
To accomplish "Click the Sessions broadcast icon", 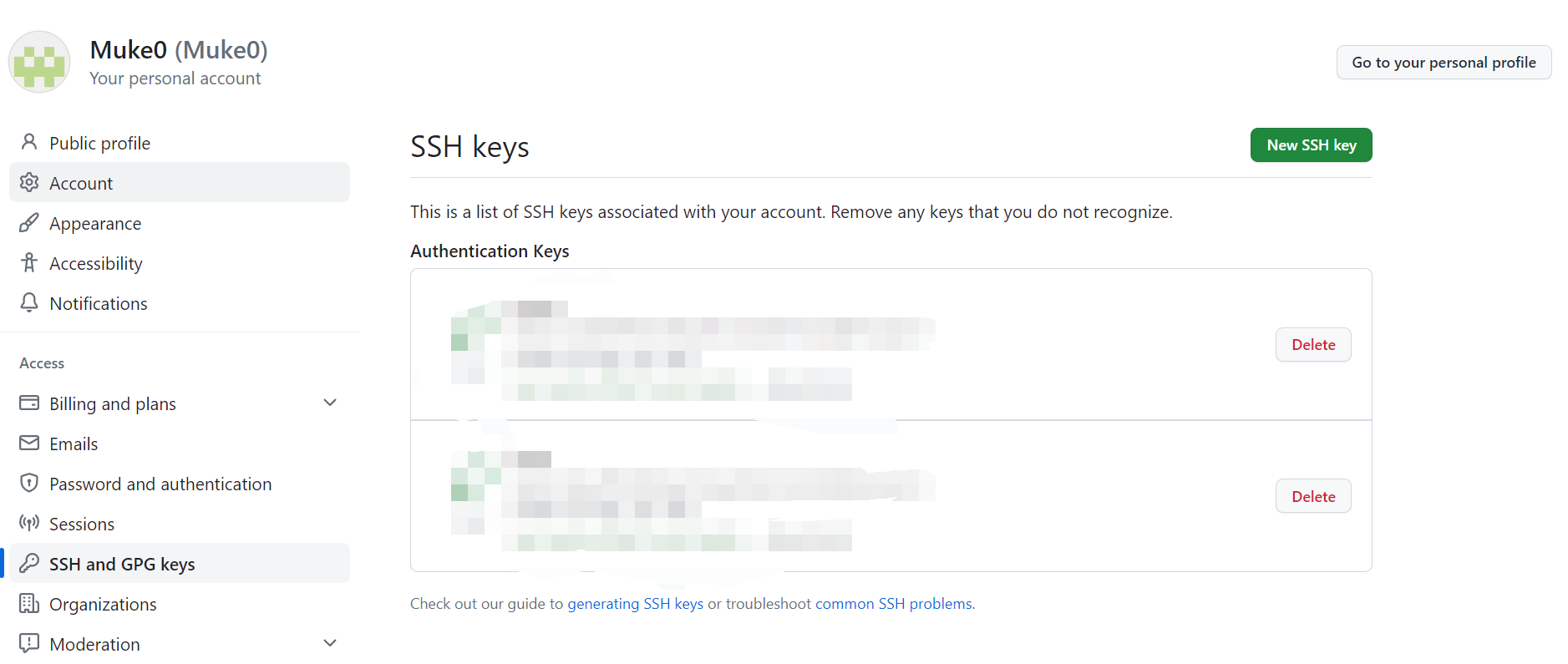I will click(x=29, y=523).
